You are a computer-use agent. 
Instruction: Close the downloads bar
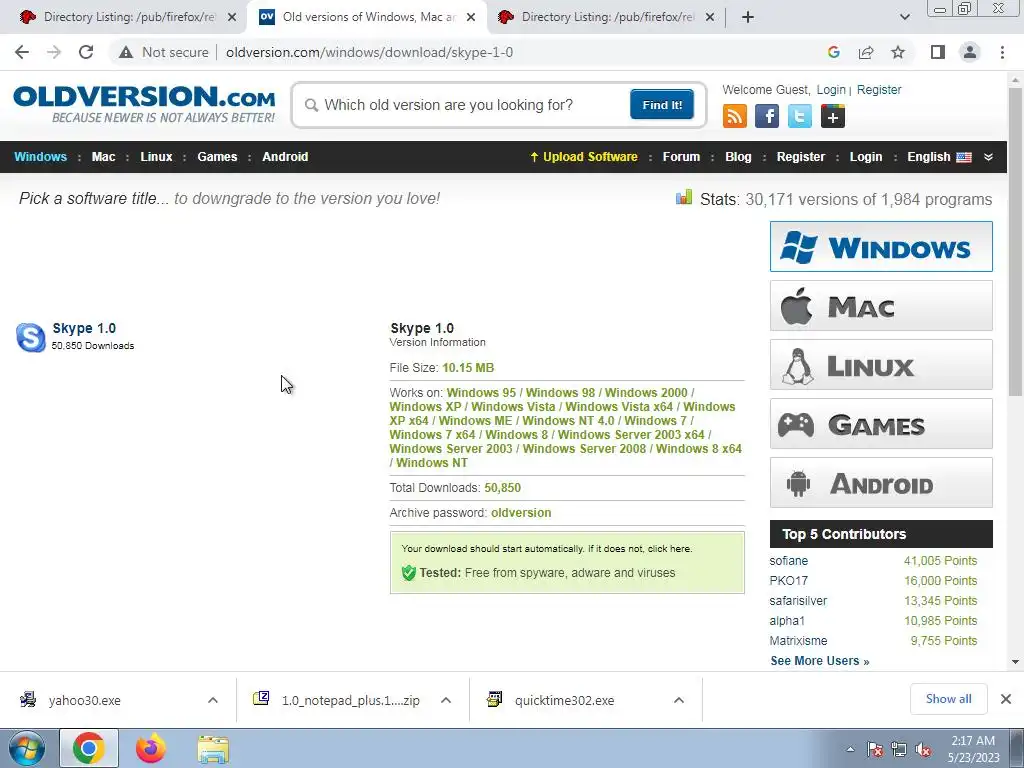[x=1006, y=699]
